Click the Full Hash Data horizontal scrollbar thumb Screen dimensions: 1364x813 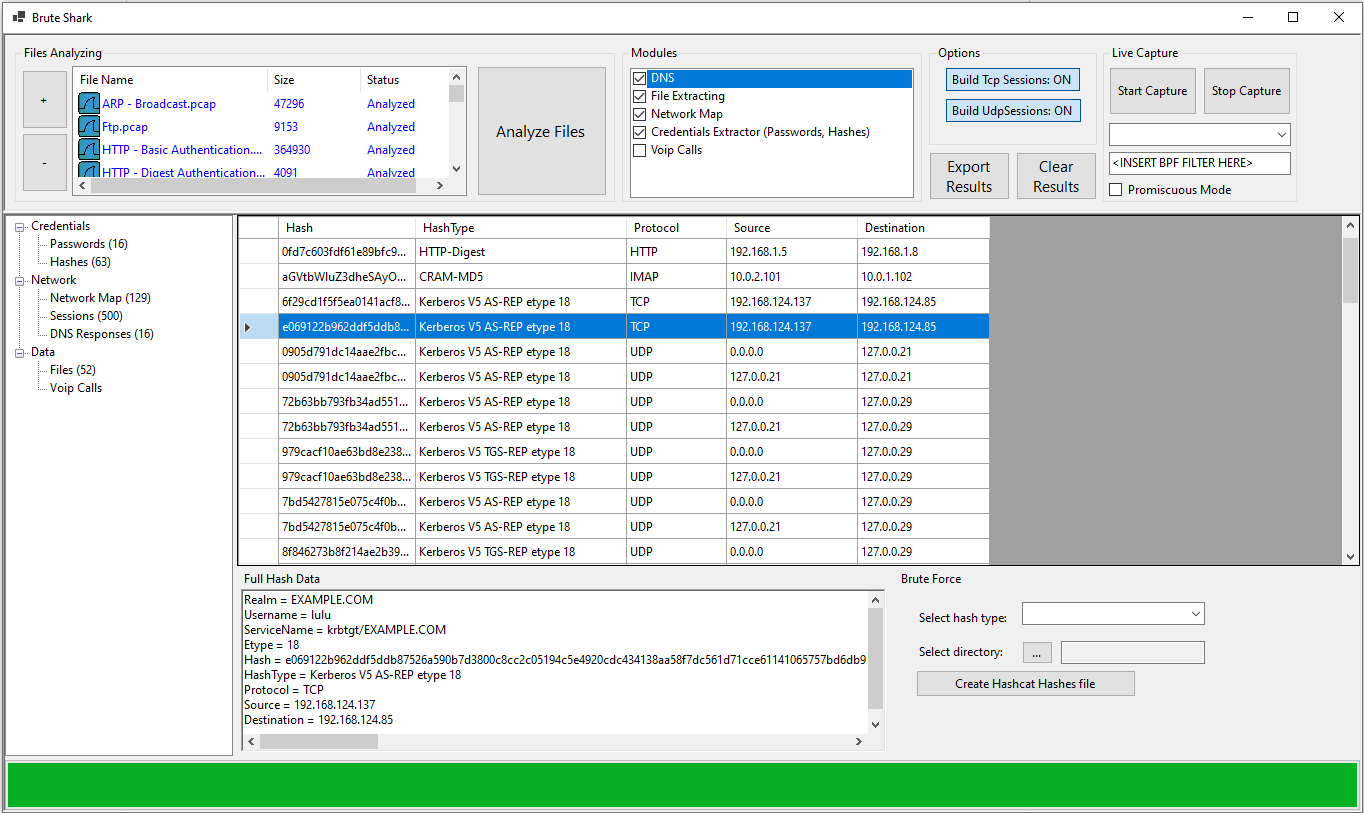319,742
